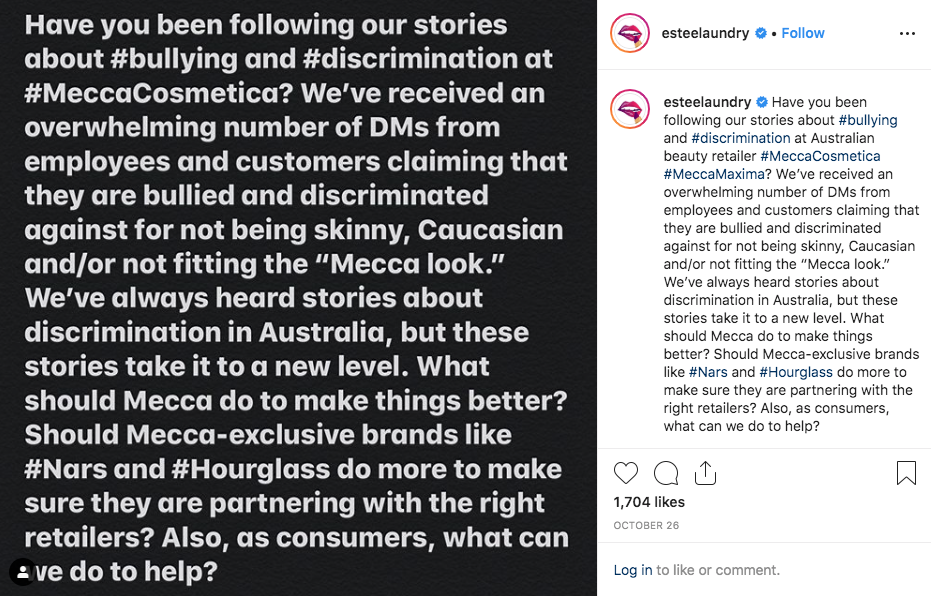Follow the esteelaundry account
This screenshot has height=596, width=931.
point(803,33)
